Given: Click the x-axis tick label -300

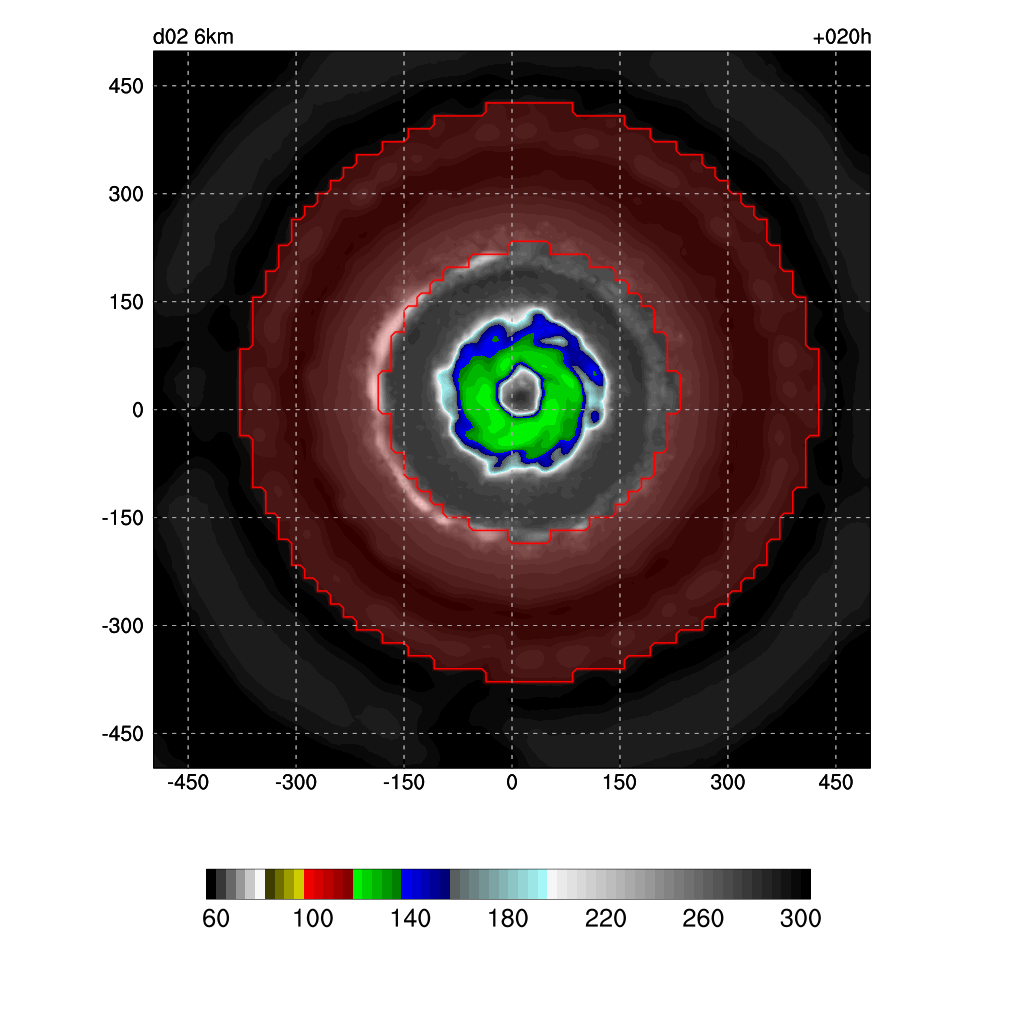Looking at the screenshot, I should 295,782.
